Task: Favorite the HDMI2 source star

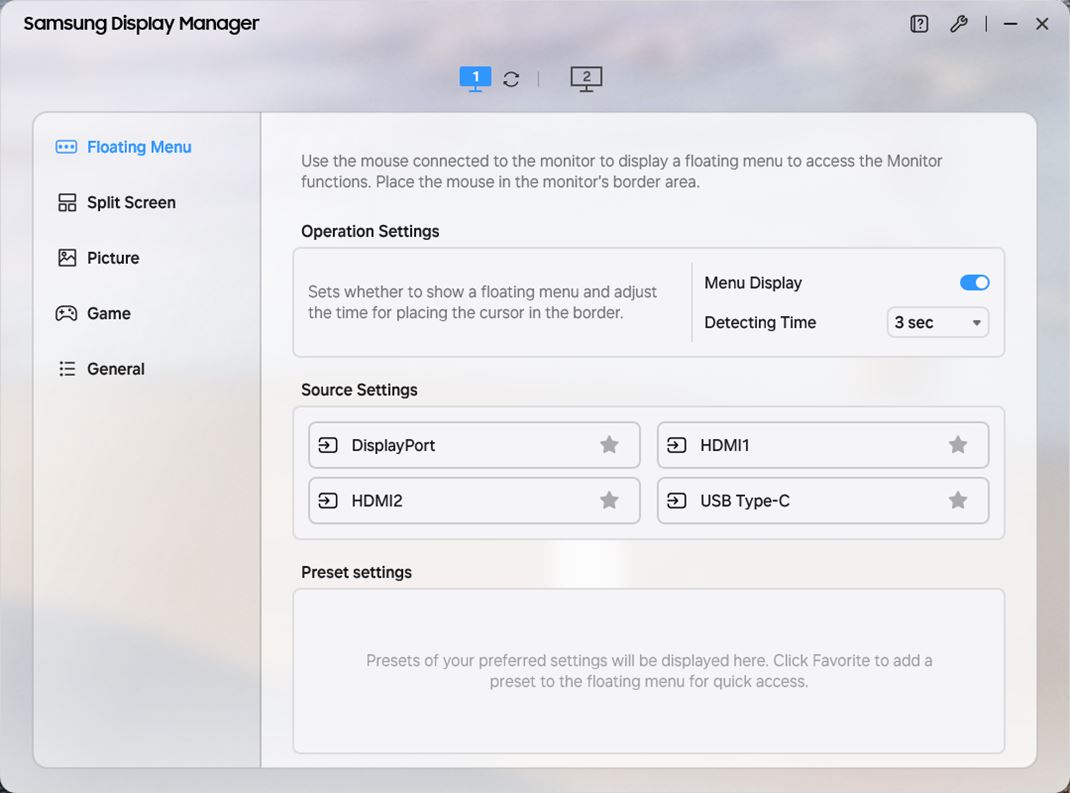Action: pyautogui.click(x=609, y=500)
